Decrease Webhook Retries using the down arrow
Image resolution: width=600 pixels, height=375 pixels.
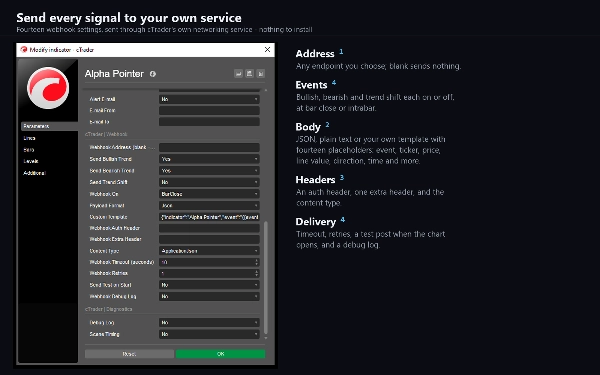tap(256, 276)
